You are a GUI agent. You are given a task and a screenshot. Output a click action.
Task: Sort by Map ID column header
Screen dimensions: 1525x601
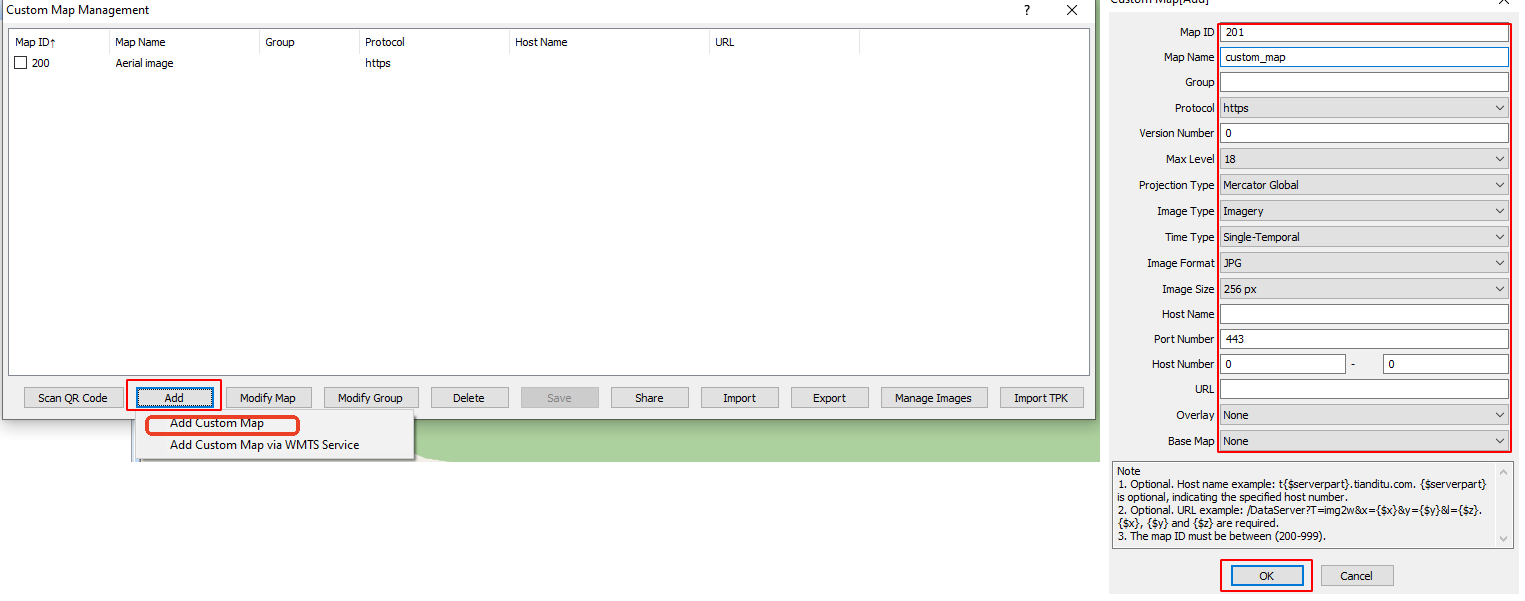click(59, 42)
